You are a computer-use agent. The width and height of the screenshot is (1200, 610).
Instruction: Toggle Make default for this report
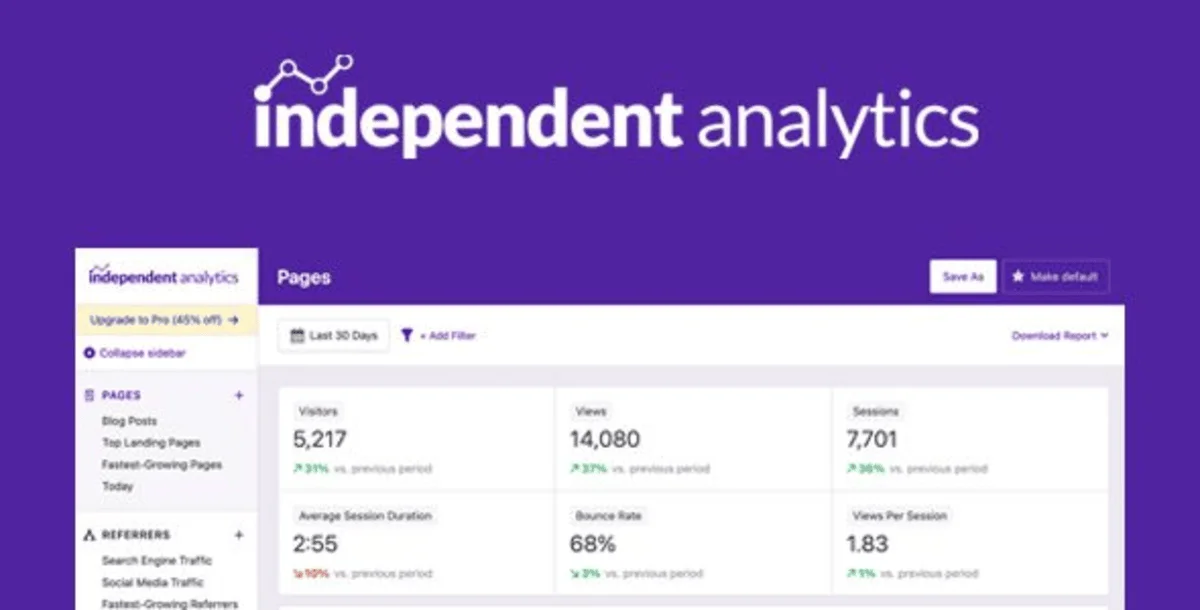coord(1055,276)
